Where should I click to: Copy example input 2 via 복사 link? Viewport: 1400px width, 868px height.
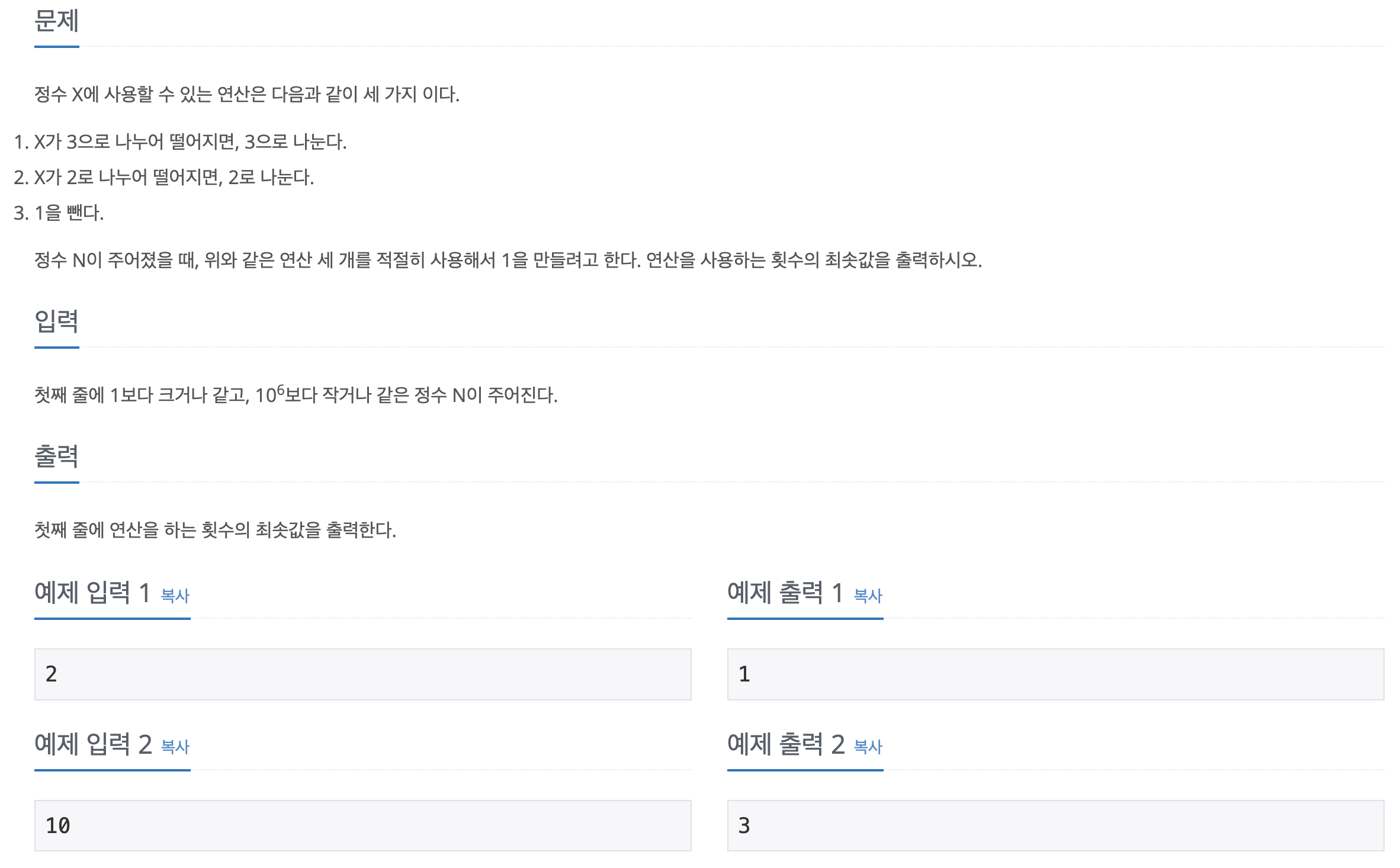coord(175,747)
